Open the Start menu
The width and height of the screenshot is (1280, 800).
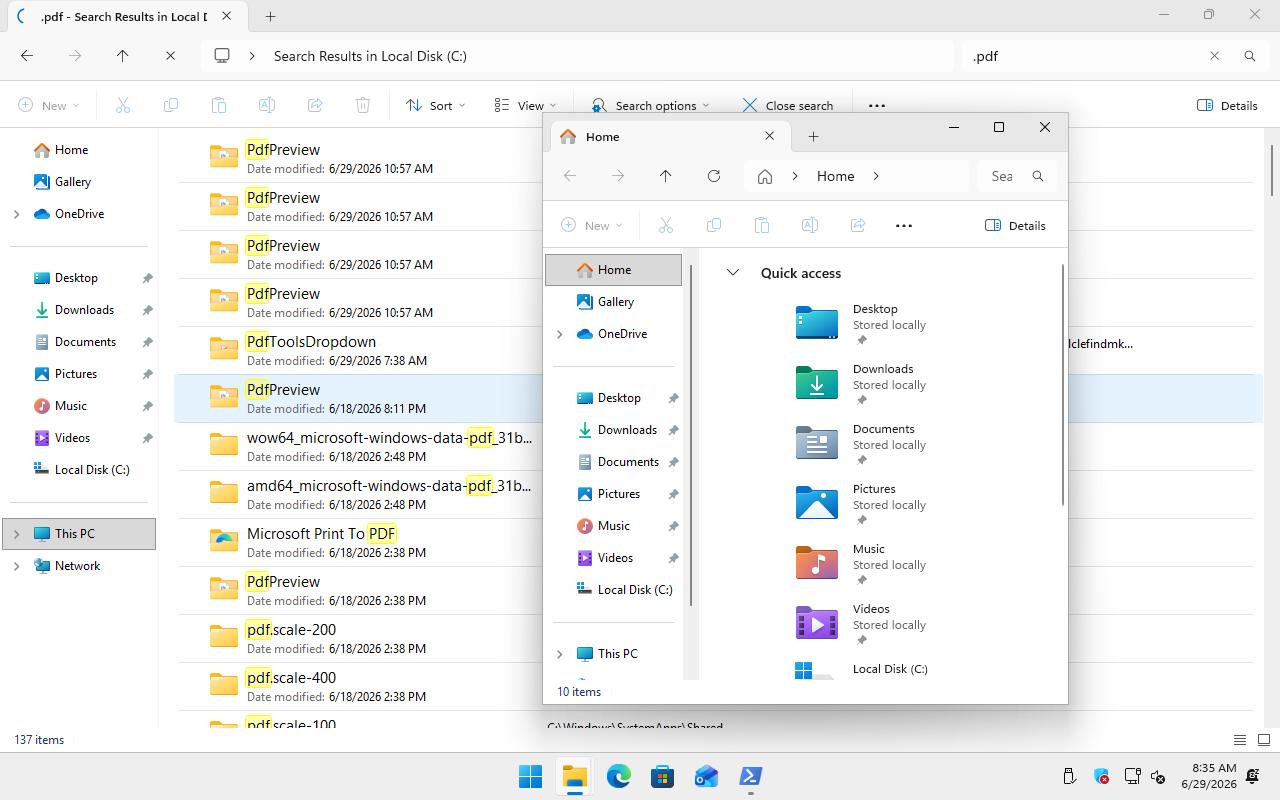click(x=530, y=776)
